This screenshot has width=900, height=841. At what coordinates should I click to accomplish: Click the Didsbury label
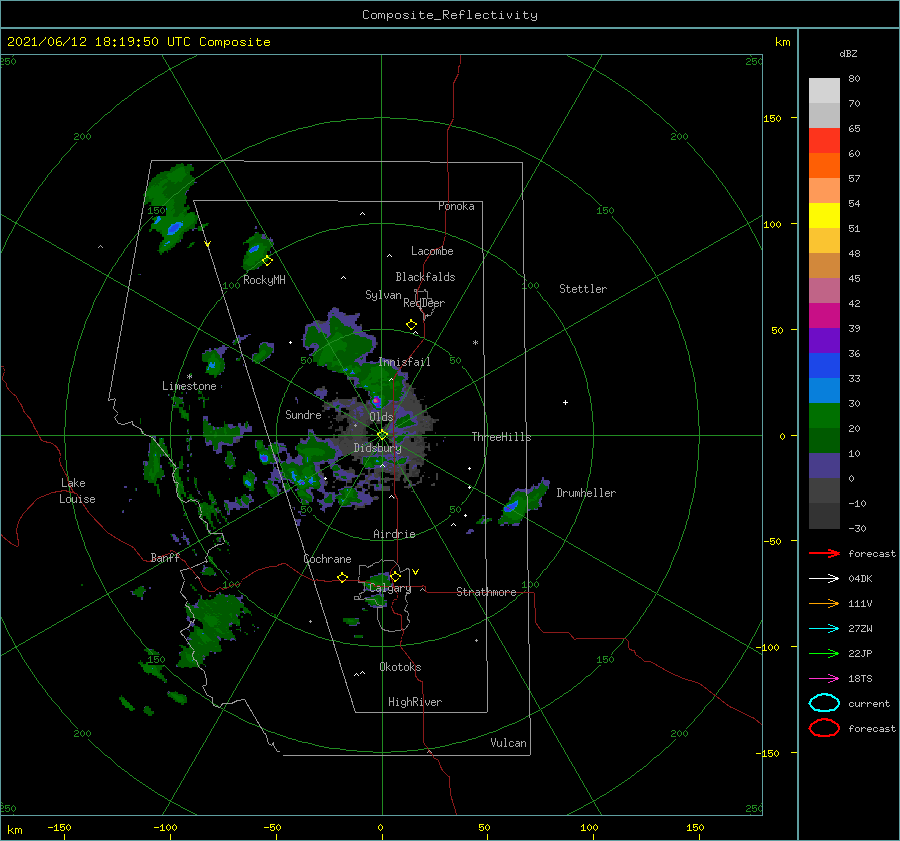pyautogui.click(x=377, y=448)
